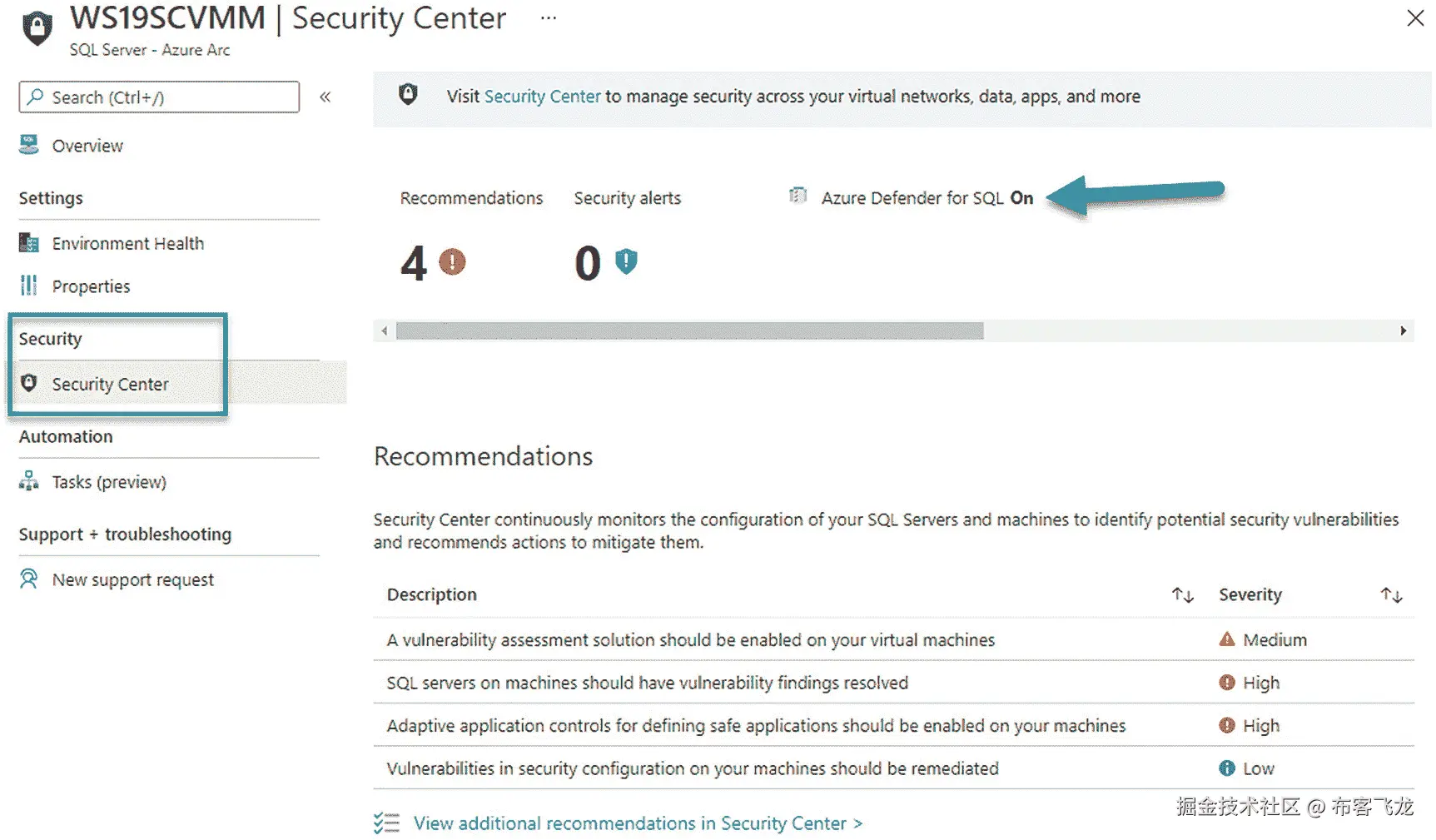
Task: Click the Security Center shield icon in sidebar
Action: (29, 383)
